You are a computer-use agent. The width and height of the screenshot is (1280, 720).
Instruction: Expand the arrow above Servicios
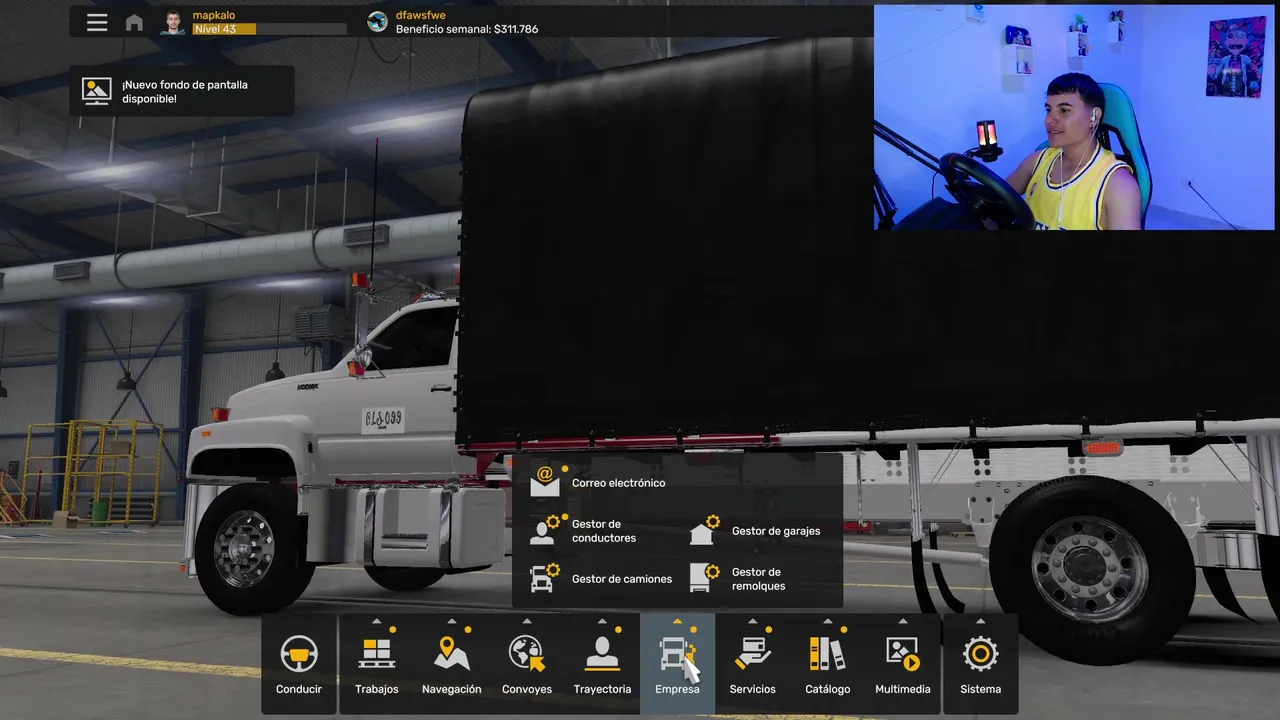pos(752,621)
